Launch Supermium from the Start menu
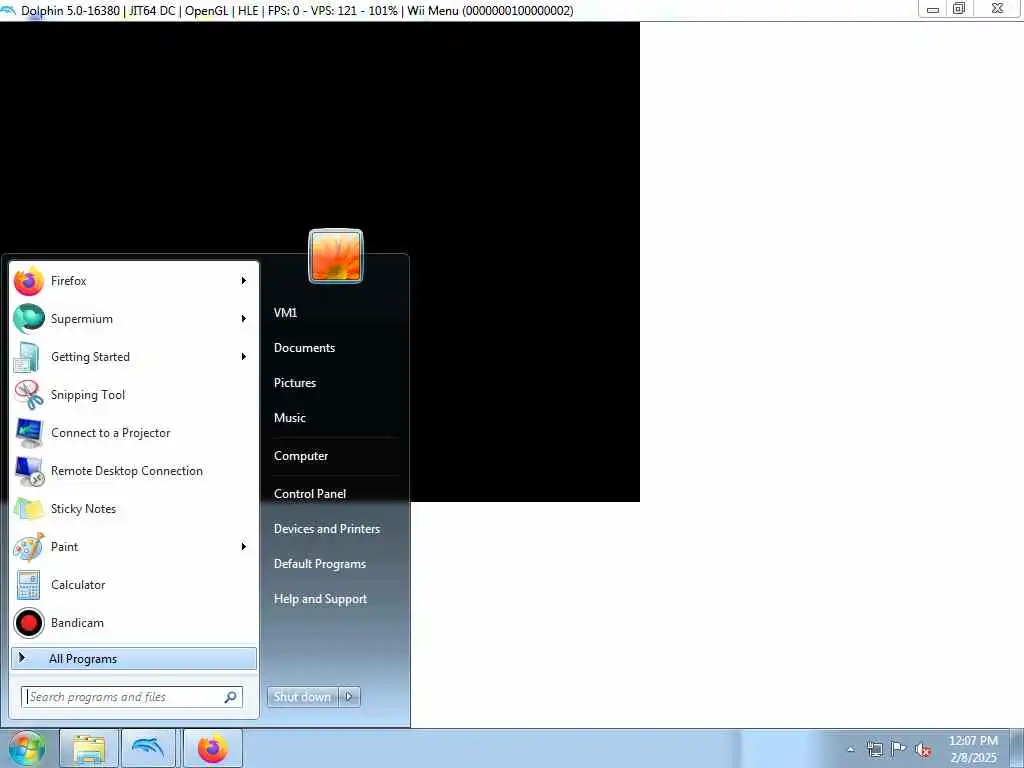The height and width of the screenshot is (768, 1024). pyautogui.click(x=134, y=319)
